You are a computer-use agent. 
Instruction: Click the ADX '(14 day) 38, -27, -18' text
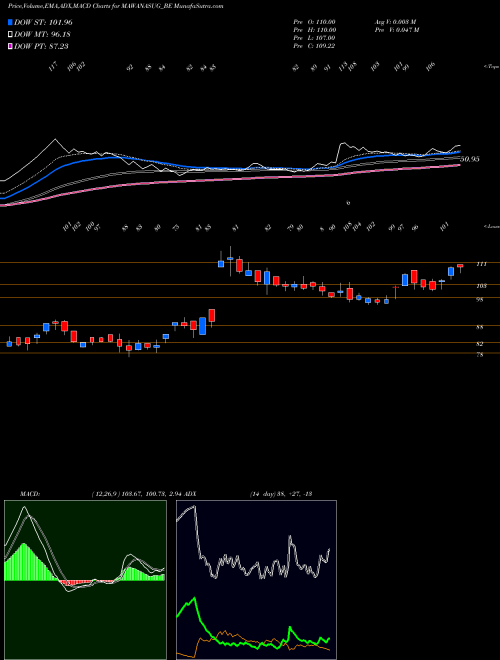coord(281,494)
